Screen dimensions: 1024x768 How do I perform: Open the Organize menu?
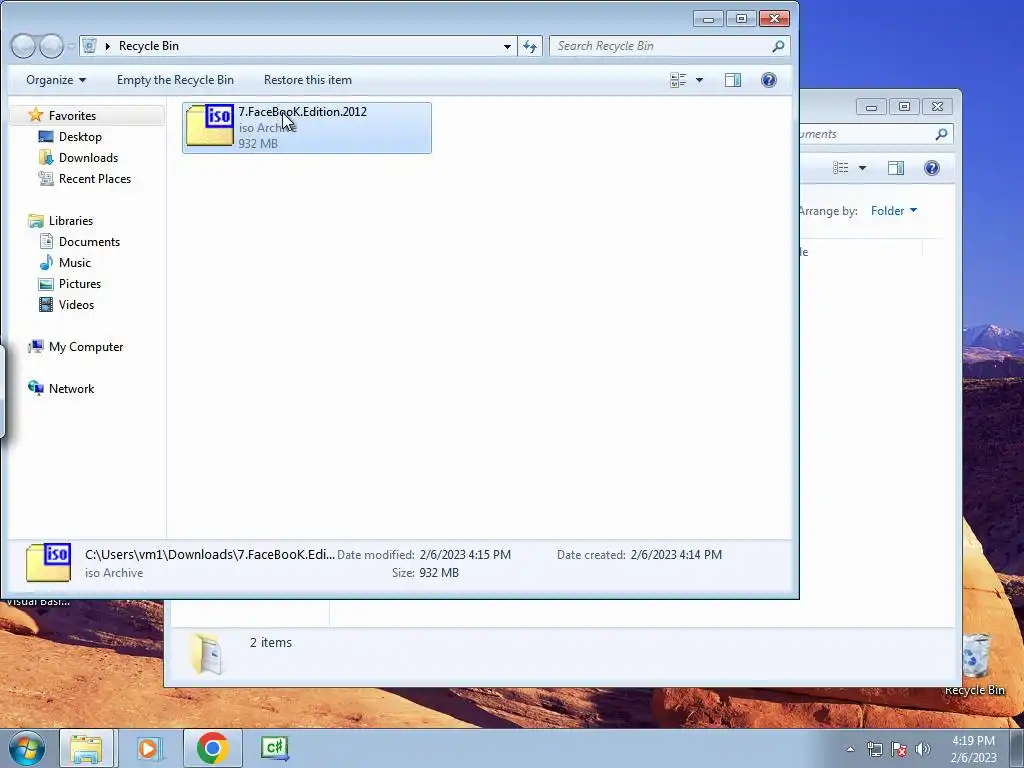tap(56, 80)
